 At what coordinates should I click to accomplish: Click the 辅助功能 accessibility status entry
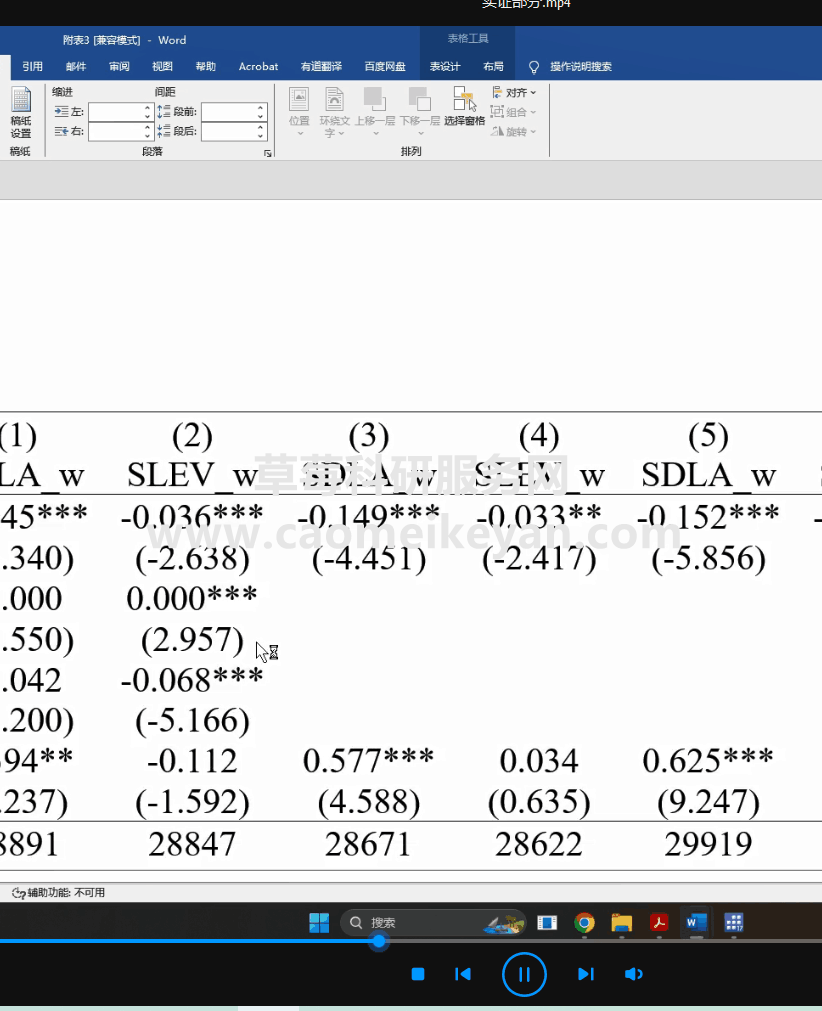click(x=58, y=893)
